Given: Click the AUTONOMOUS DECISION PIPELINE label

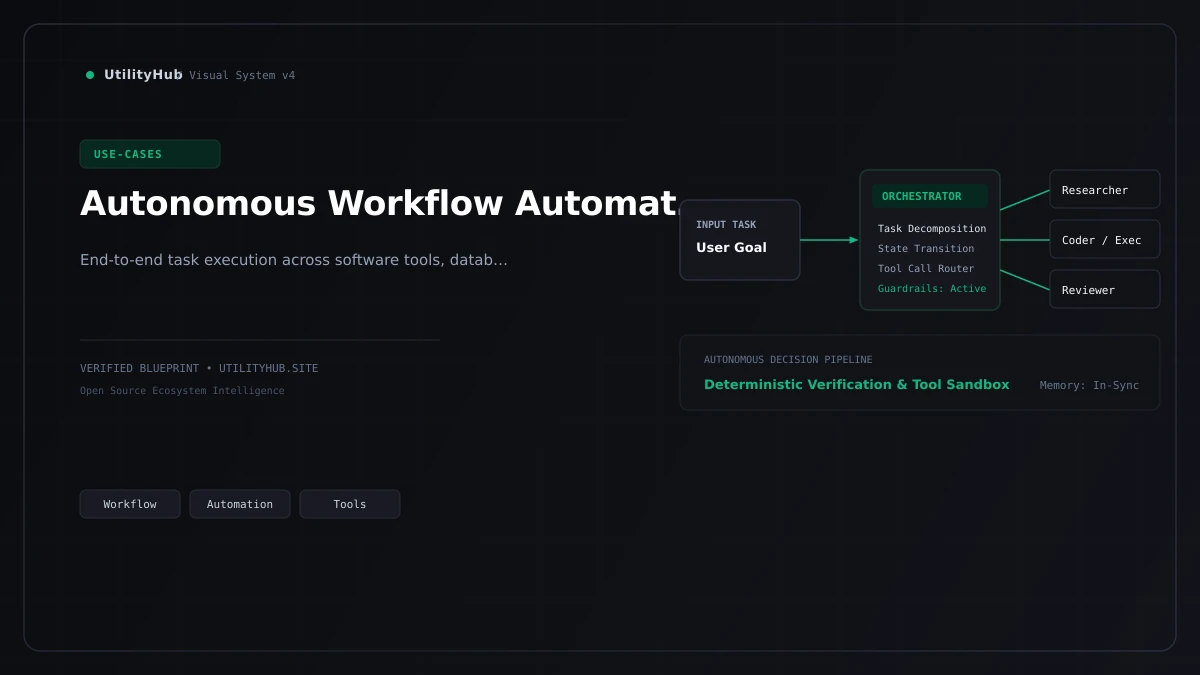Looking at the screenshot, I should pyautogui.click(x=788, y=360).
